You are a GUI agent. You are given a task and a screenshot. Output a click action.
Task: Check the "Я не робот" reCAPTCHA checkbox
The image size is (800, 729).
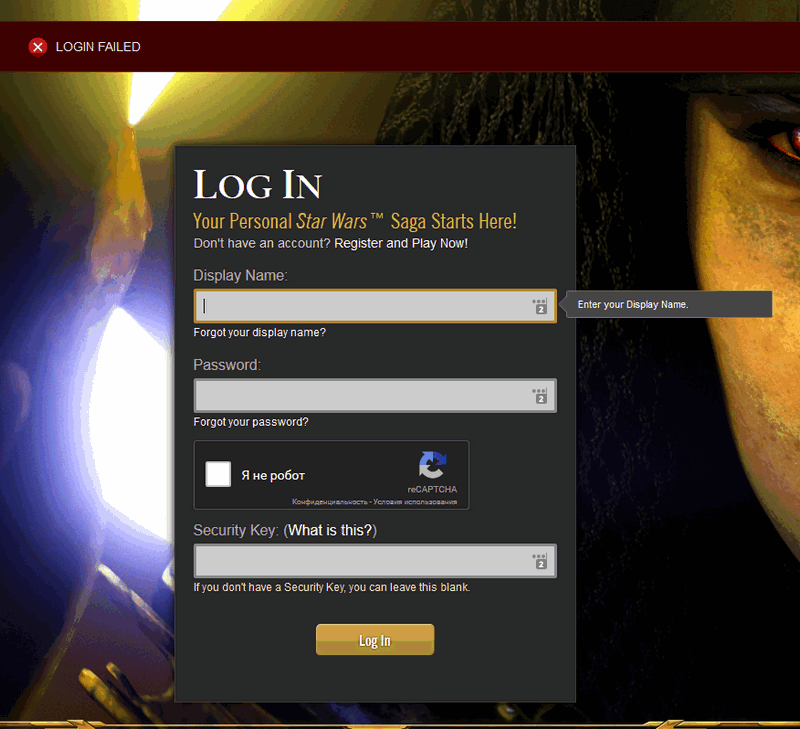218,474
